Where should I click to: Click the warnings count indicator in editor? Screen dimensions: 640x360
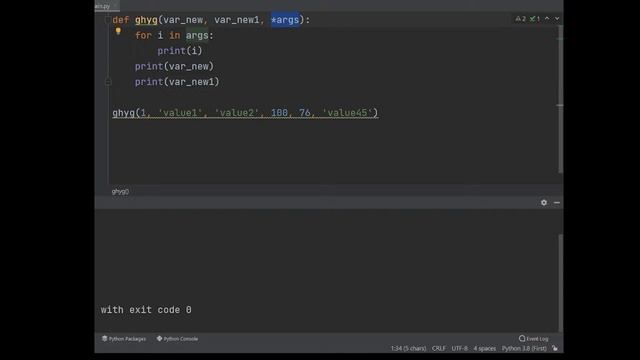[520, 19]
